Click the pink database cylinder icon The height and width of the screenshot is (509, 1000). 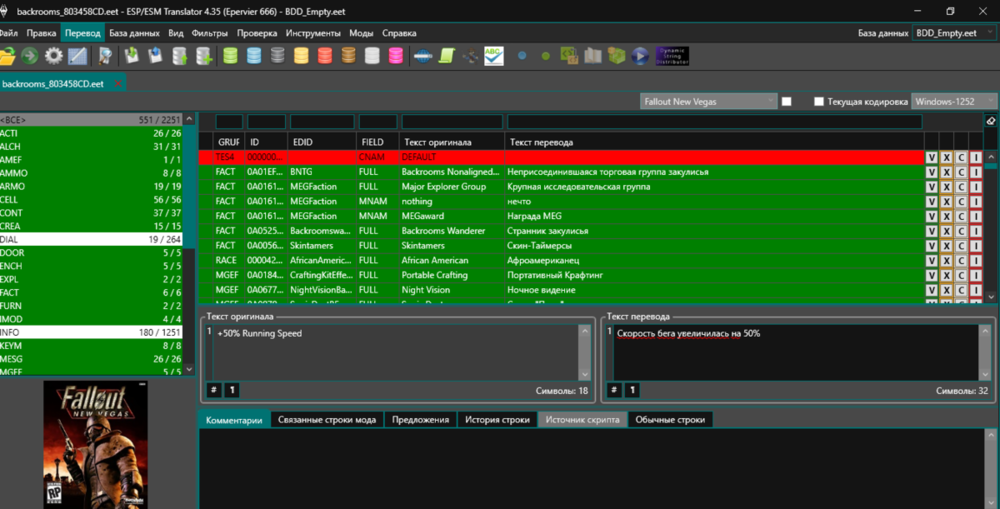click(396, 56)
